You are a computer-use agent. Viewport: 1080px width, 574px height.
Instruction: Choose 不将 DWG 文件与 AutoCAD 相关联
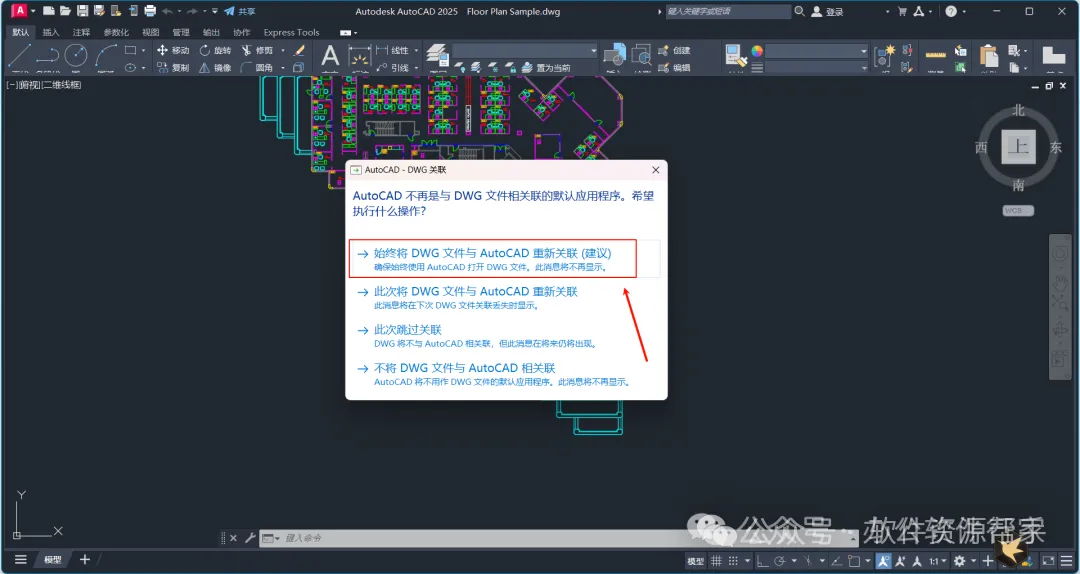click(x=504, y=373)
